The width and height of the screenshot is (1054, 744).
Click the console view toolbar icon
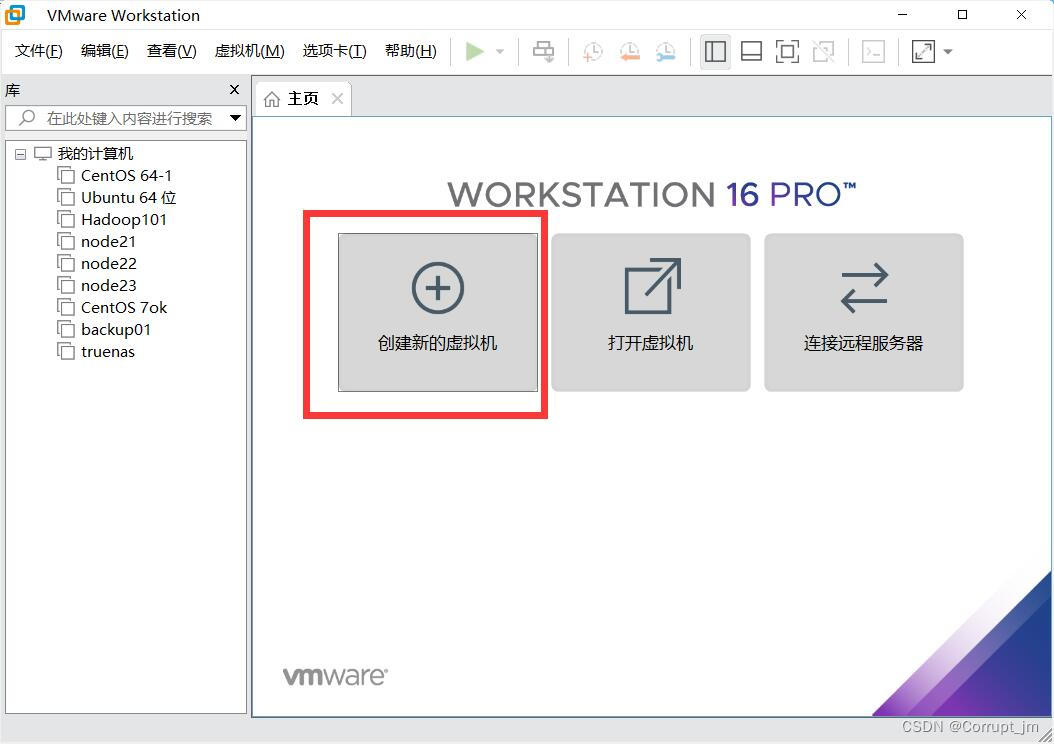(873, 51)
